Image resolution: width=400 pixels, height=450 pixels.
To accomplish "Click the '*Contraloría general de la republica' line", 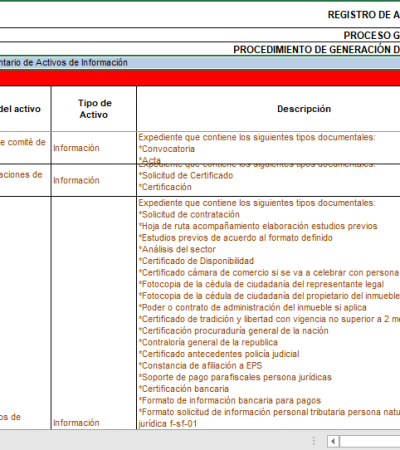I will [208, 342].
